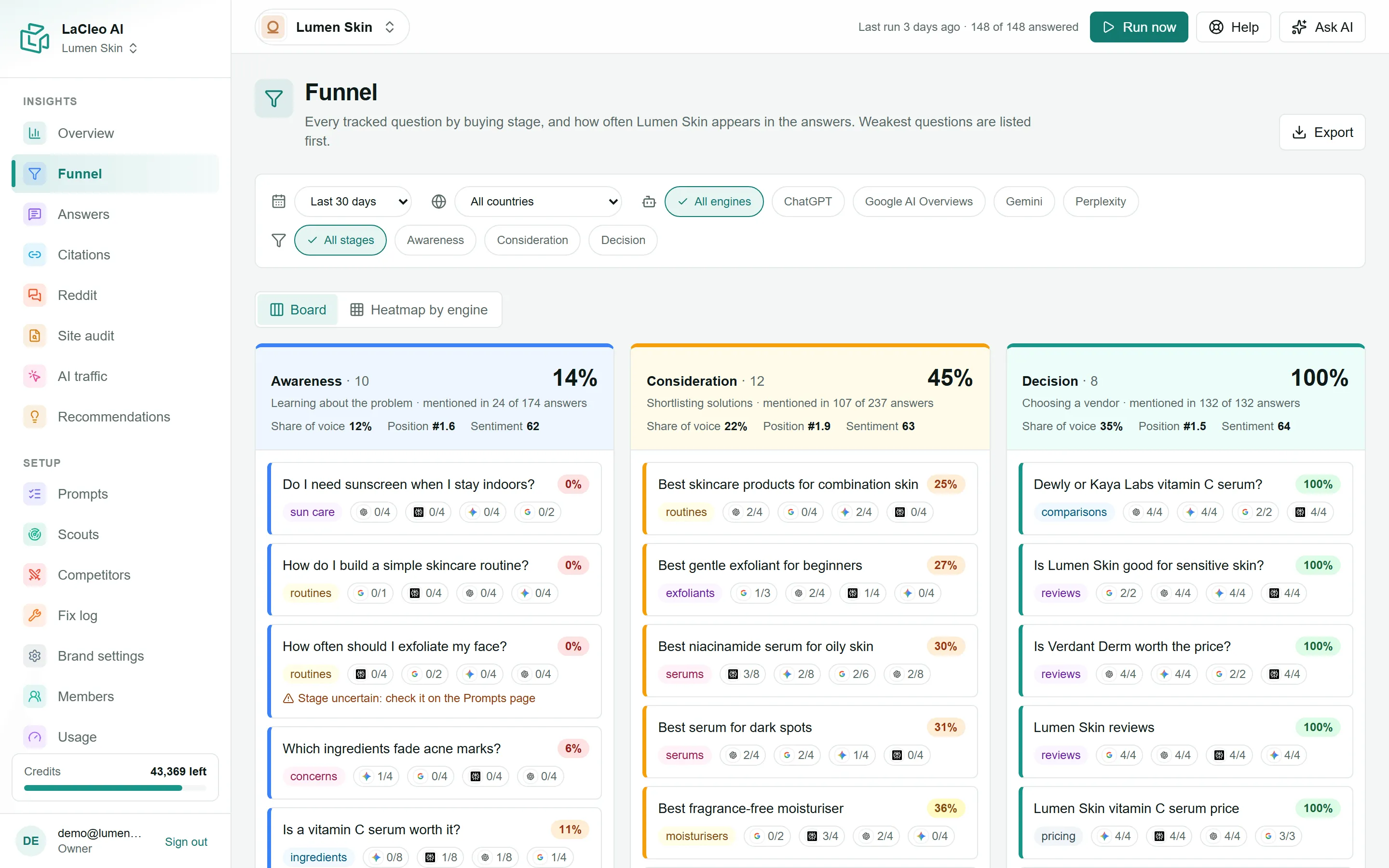This screenshot has width=1389, height=868.
Task: Open the Brand settings gear icon
Action: pyautogui.click(x=34, y=656)
